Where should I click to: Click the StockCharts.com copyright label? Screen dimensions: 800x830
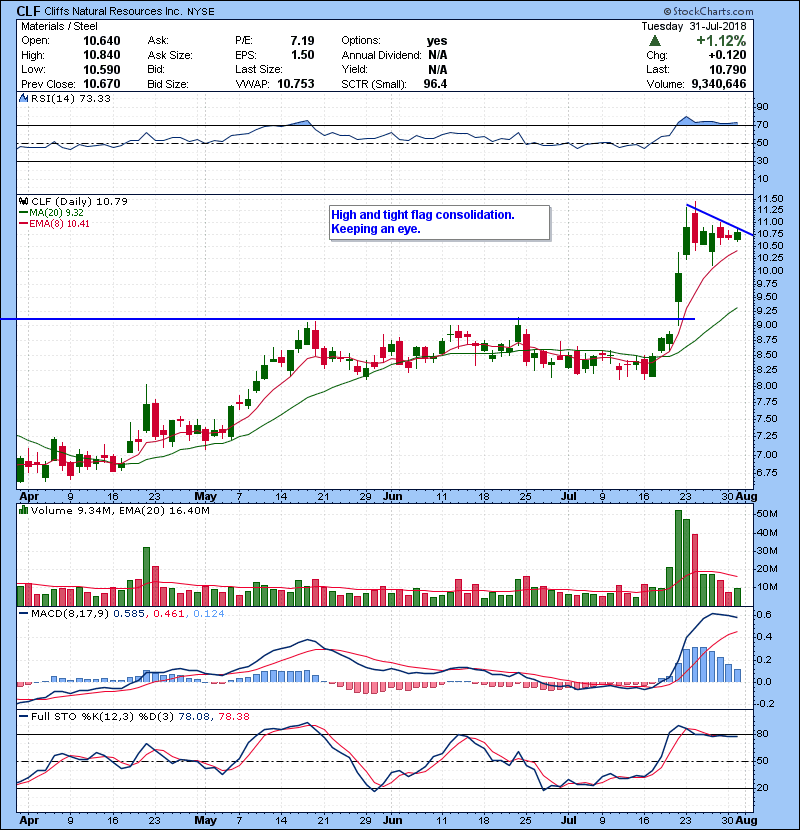click(708, 11)
